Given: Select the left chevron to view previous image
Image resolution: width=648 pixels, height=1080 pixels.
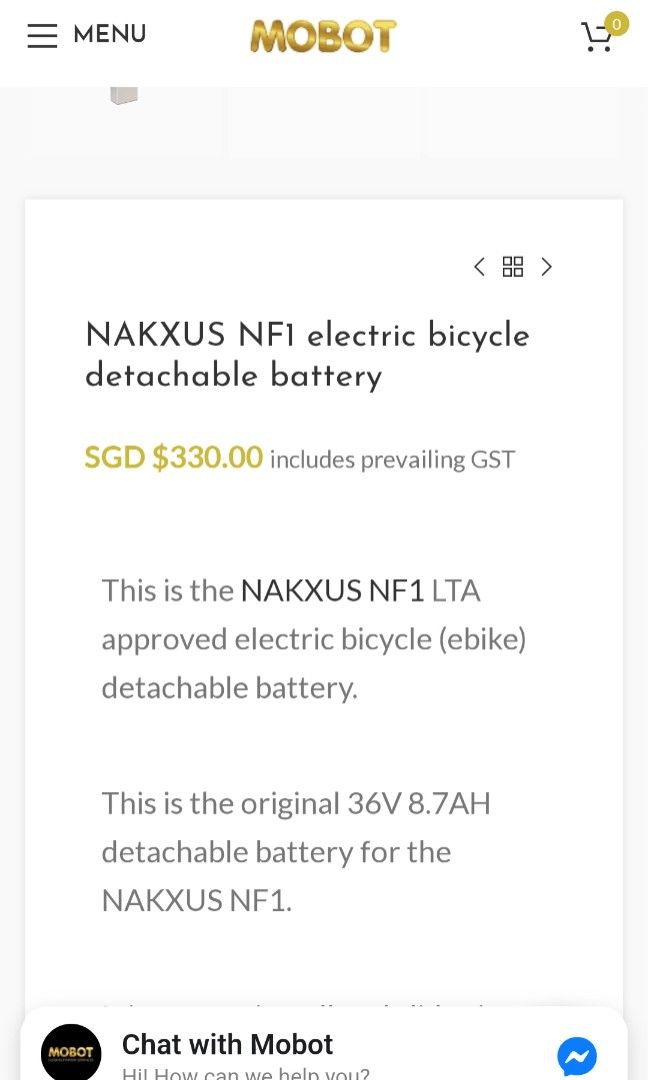Looking at the screenshot, I should 479,267.
